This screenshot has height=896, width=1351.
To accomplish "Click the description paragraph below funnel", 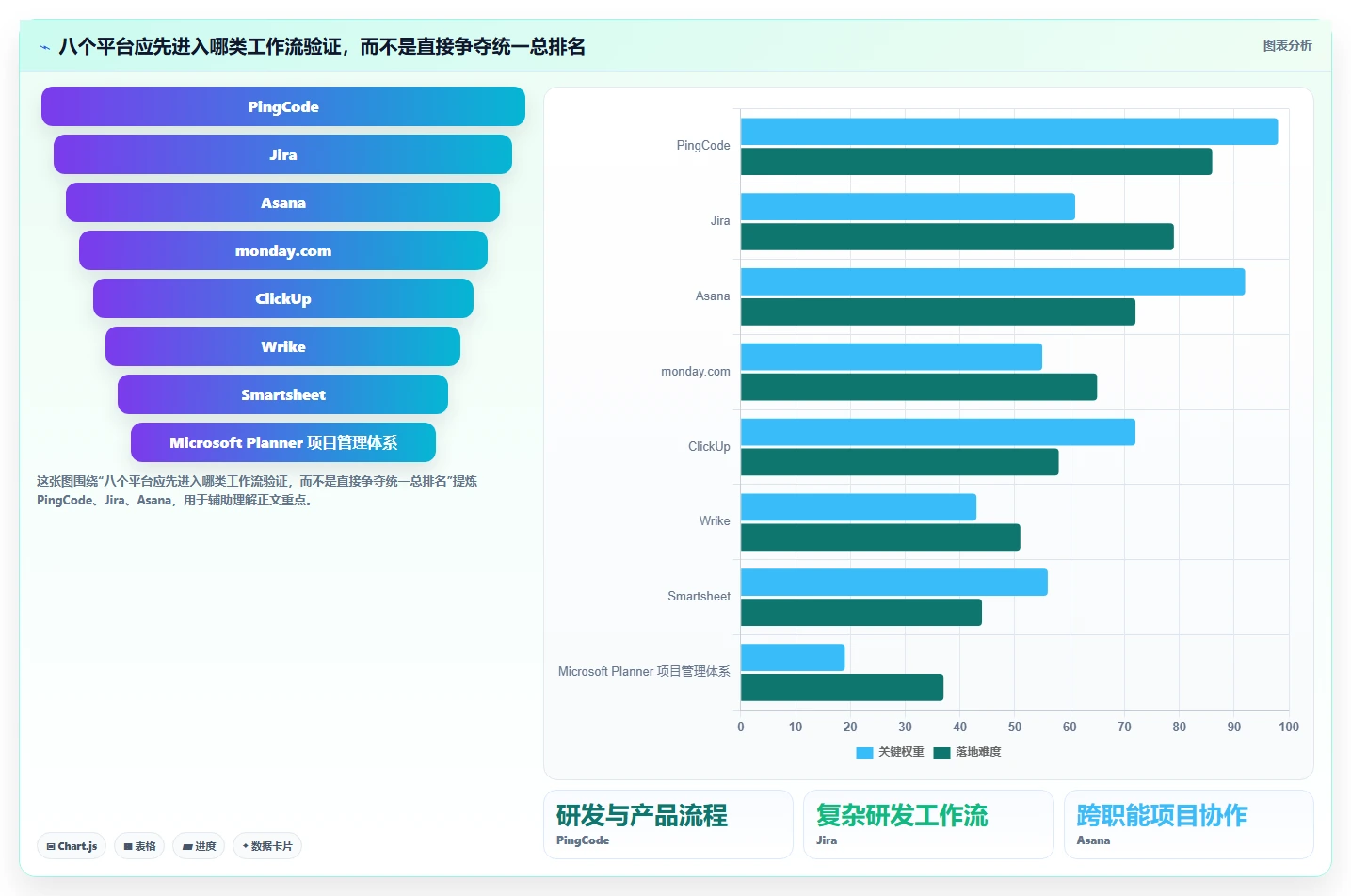I will (257, 490).
